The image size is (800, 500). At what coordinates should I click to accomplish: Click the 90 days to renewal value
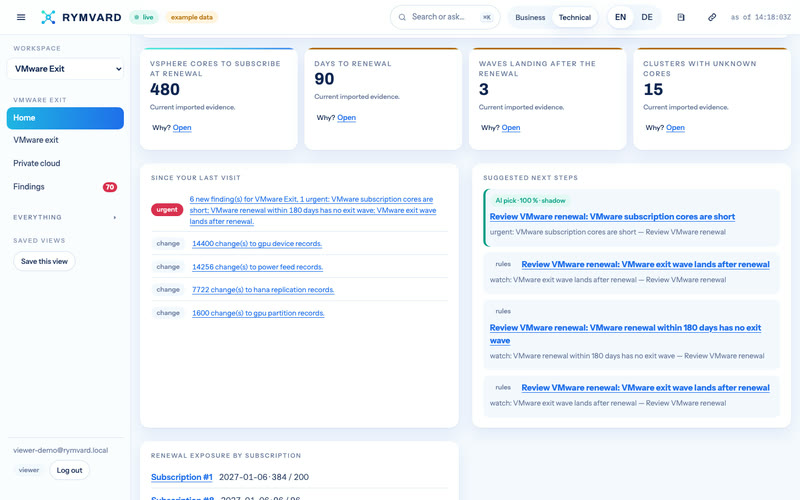[324, 79]
